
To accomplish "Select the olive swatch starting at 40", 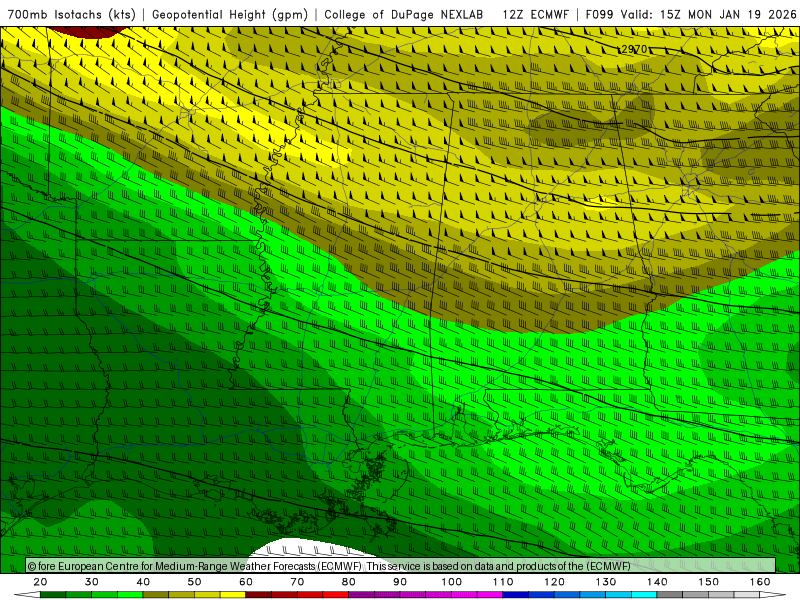I will (156, 594).
